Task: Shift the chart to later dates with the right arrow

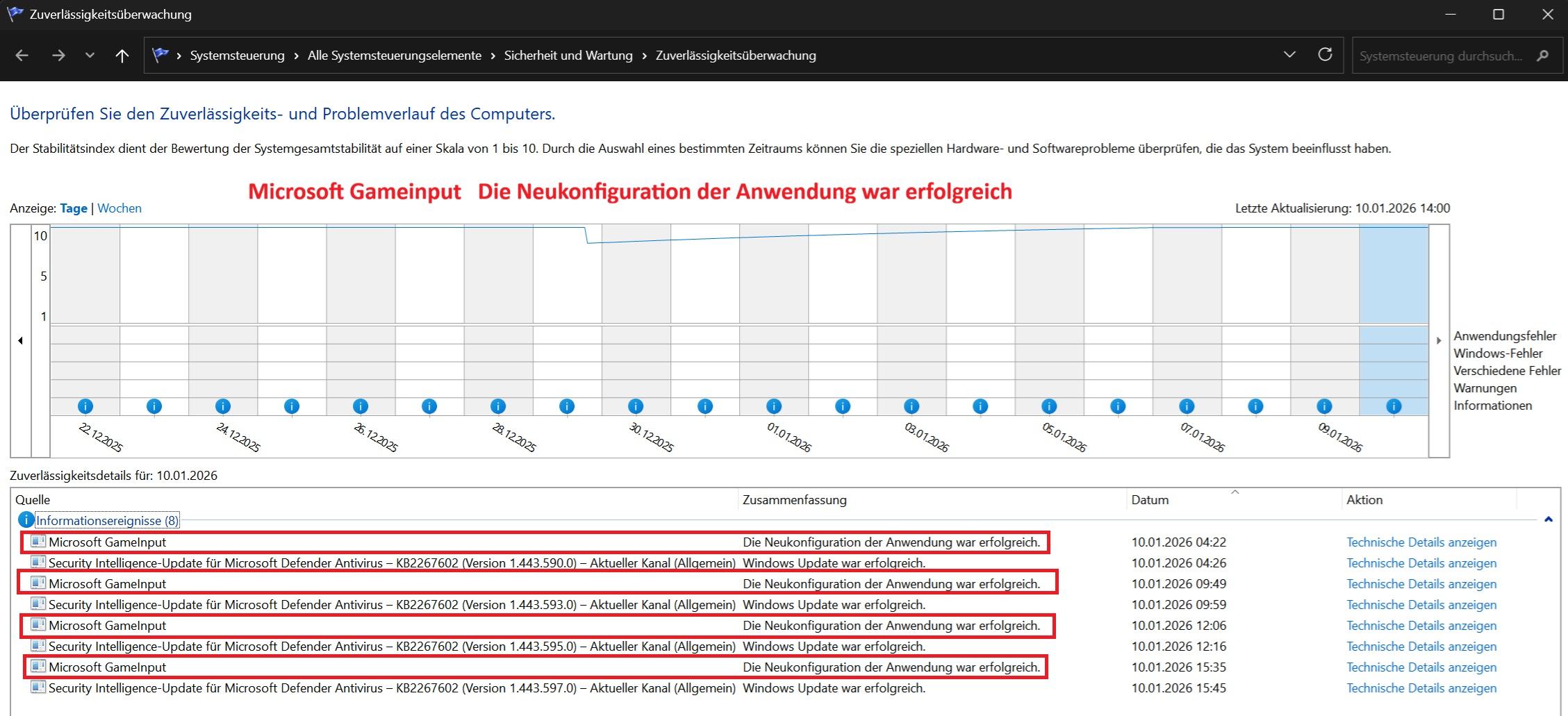Action: click(1439, 340)
